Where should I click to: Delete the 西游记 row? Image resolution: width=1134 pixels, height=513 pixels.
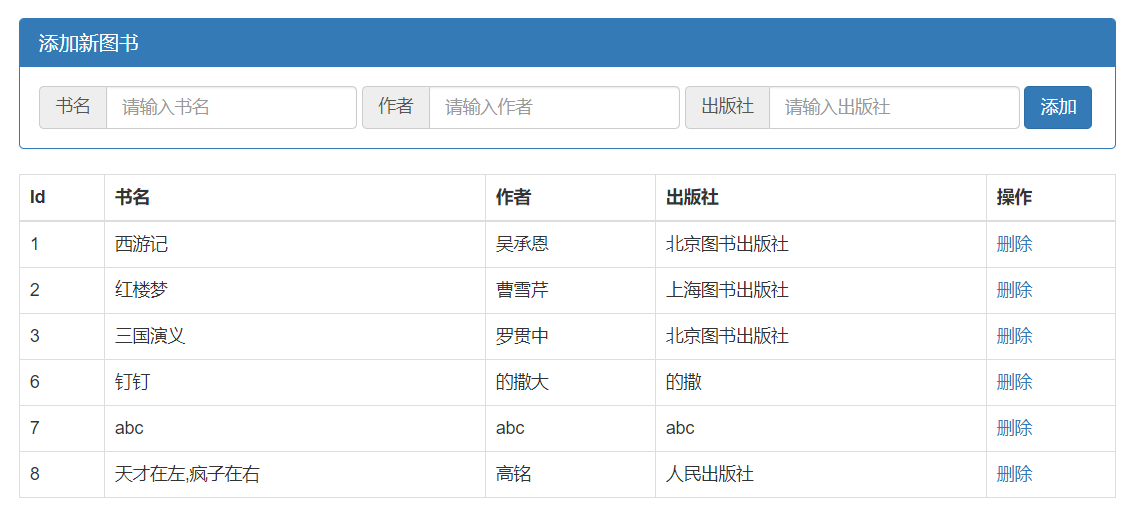(1014, 244)
